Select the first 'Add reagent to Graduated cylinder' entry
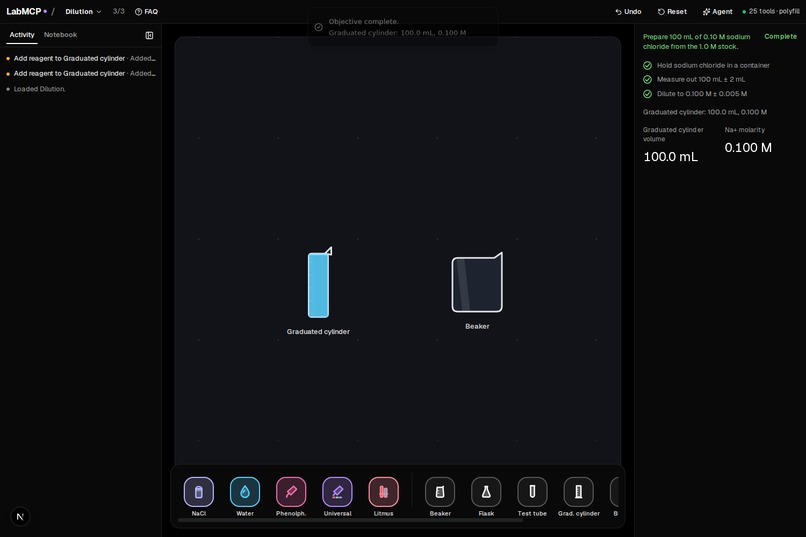This screenshot has width=806, height=537. coord(81,59)
